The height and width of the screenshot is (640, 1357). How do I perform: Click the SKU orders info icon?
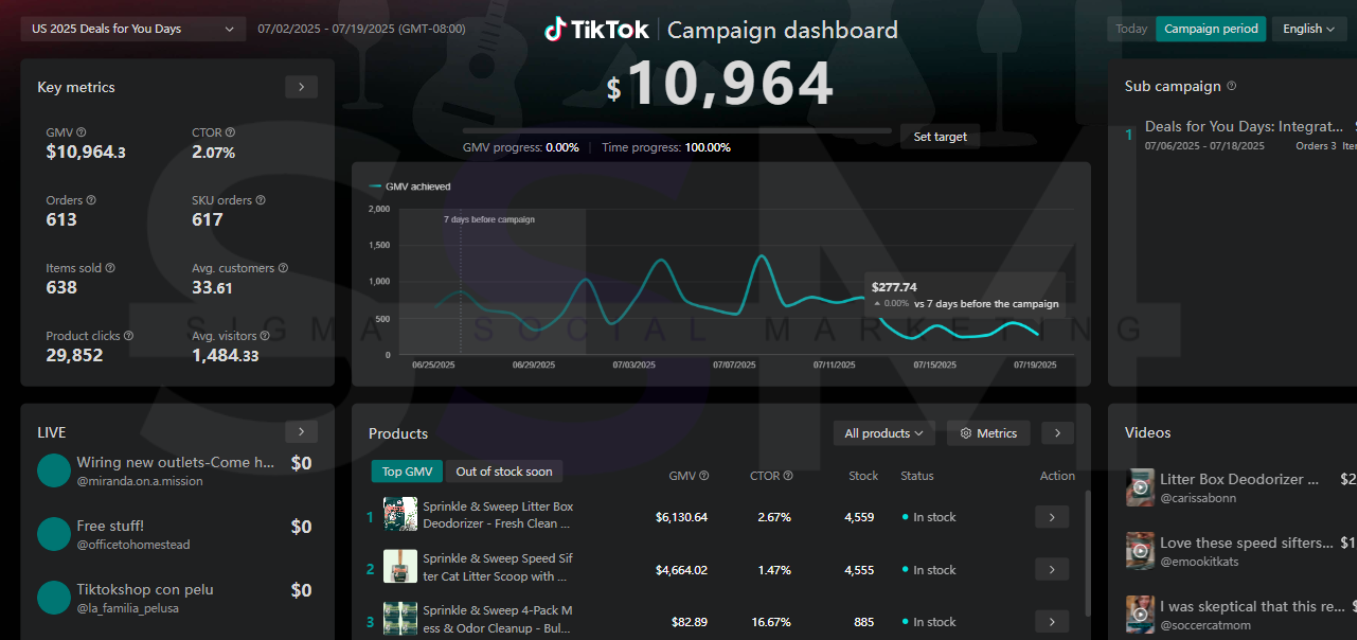tap(261, 200)
